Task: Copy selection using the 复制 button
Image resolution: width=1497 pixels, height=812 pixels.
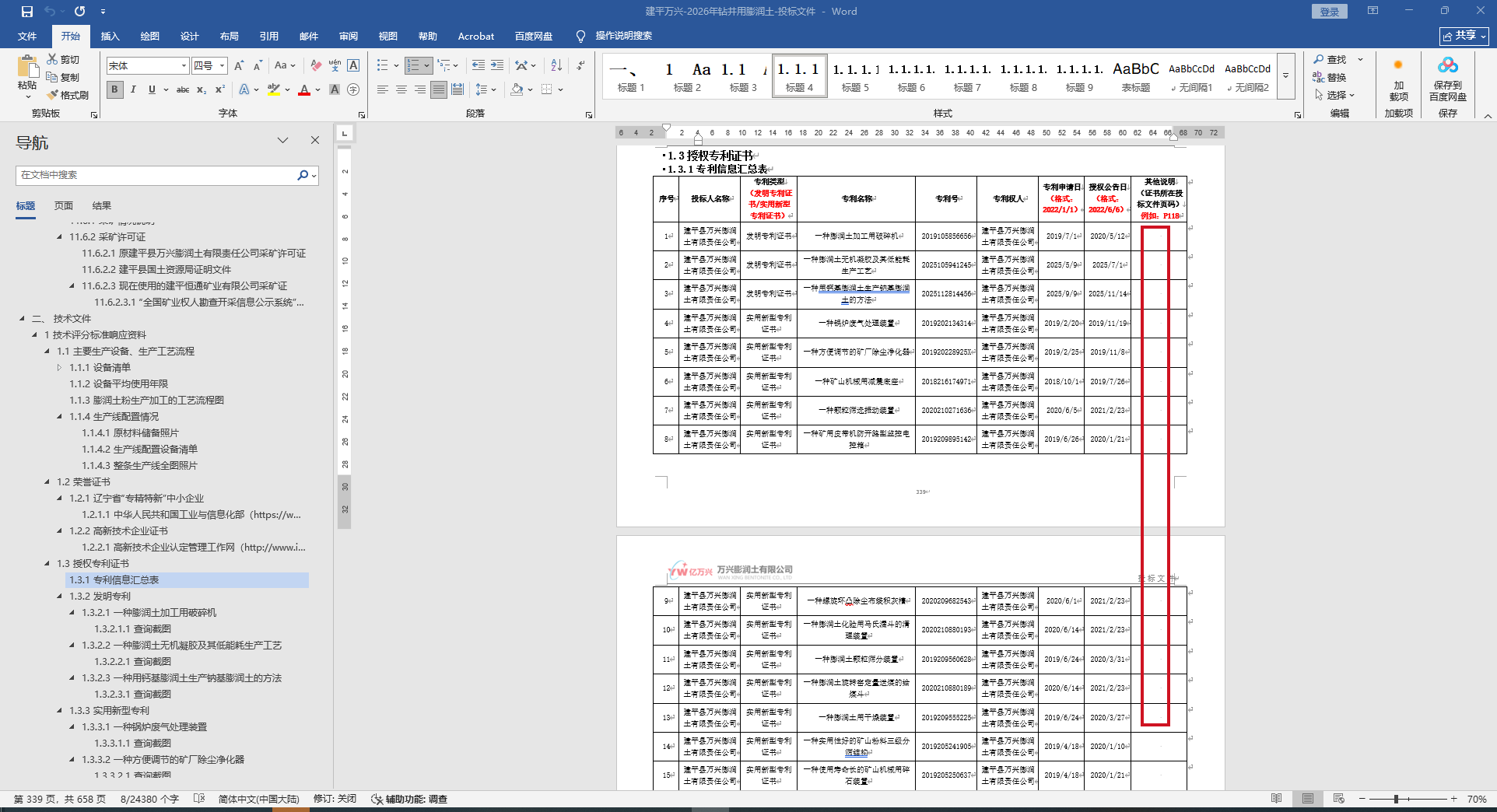Action: (x=63, y=77)
